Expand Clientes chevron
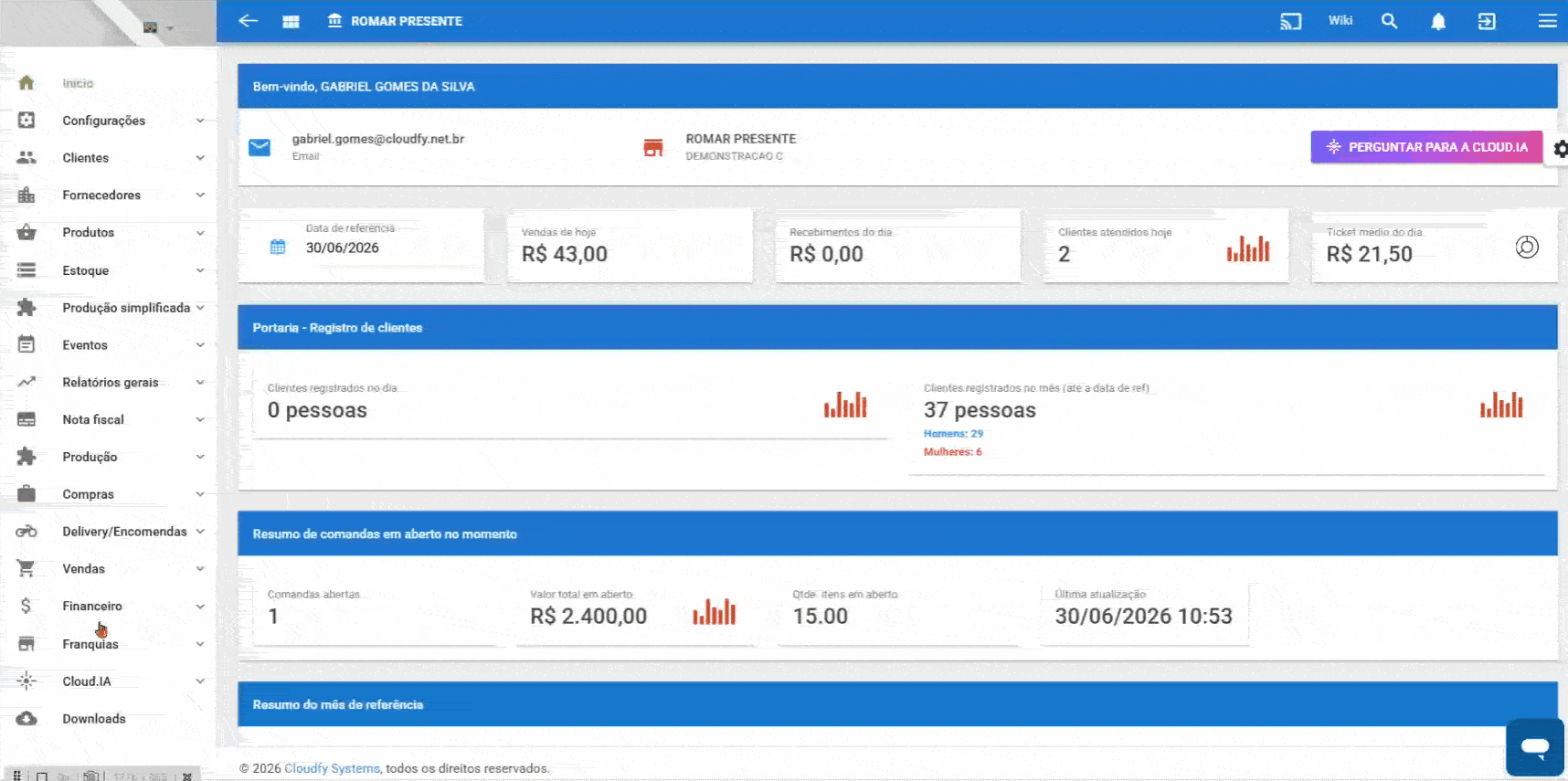This screenshot has height=781, width=1568. (x=200, y=158)
